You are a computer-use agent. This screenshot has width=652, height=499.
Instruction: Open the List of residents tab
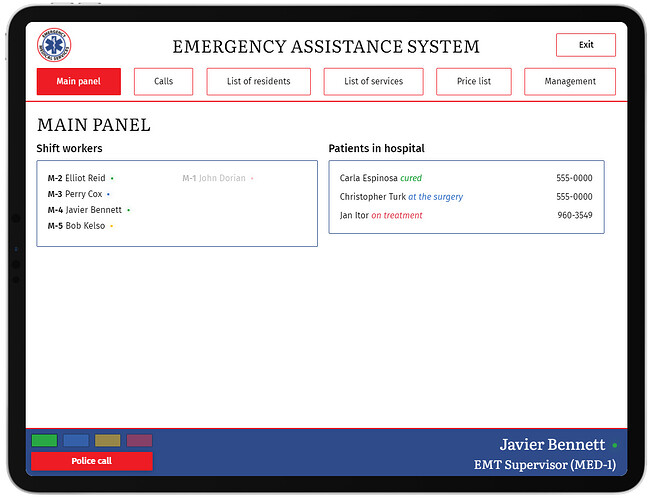point(259,82)
